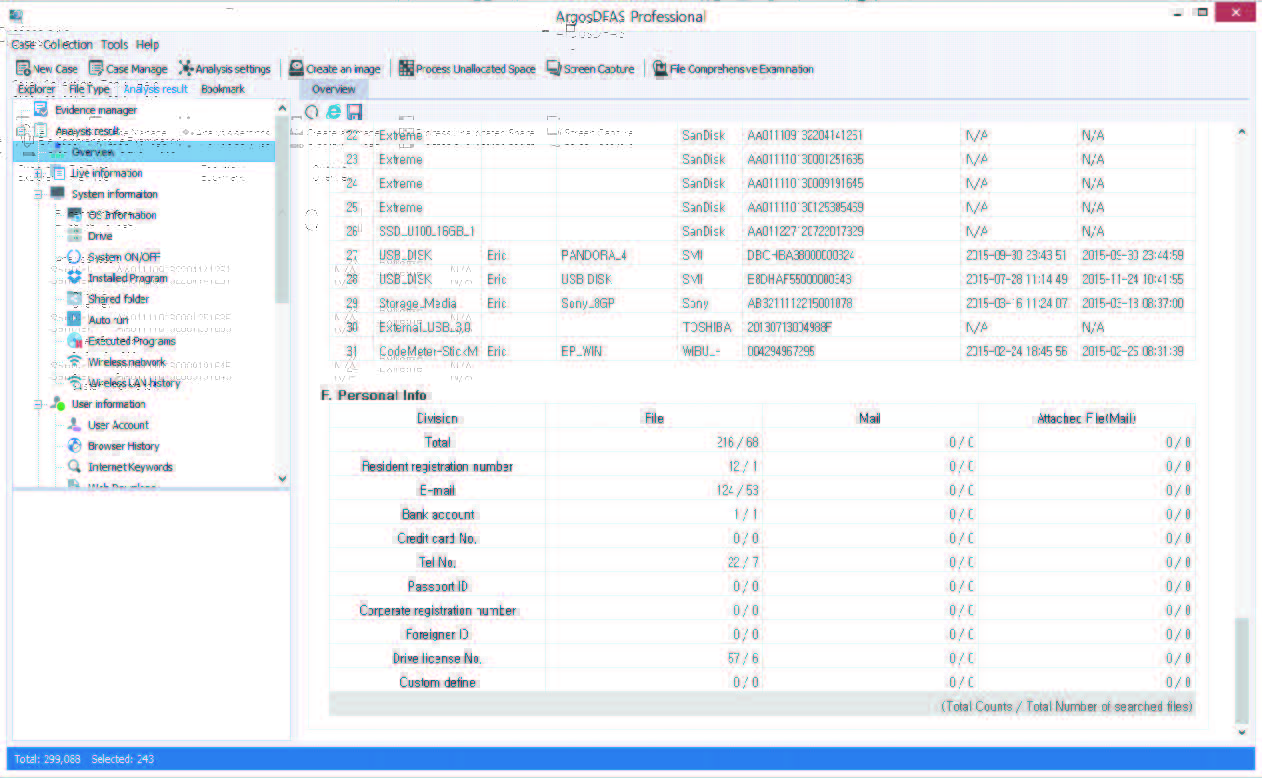Click the refresh icon above the overview report

312,113
